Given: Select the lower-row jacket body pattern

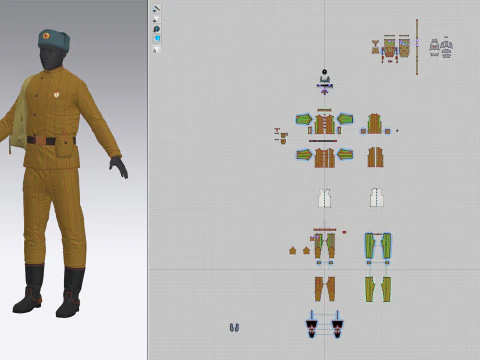Looking at the screenshot, I should (x=325, y=158).
